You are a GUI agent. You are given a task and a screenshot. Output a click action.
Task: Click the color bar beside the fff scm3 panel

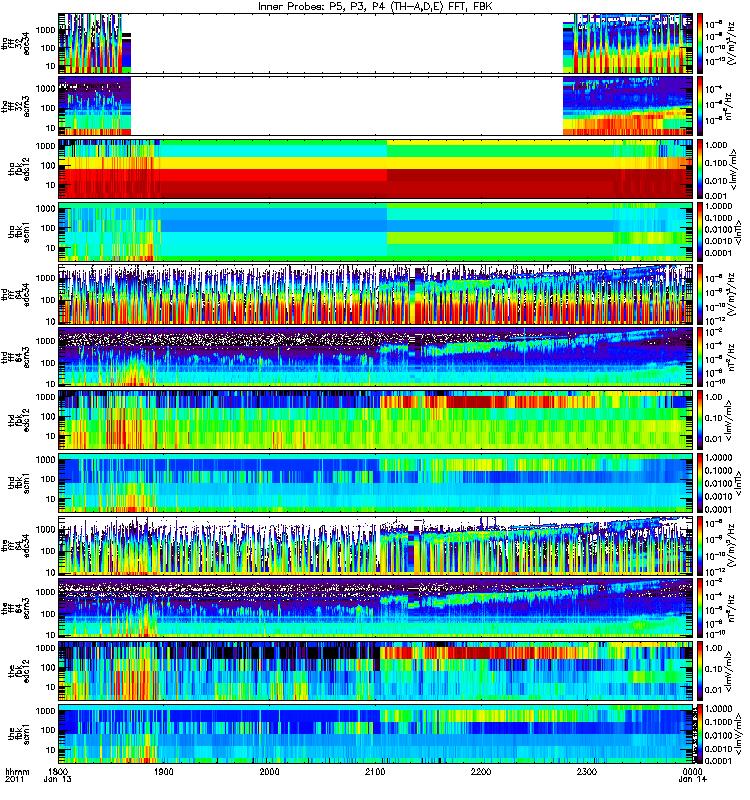[699, 608]
